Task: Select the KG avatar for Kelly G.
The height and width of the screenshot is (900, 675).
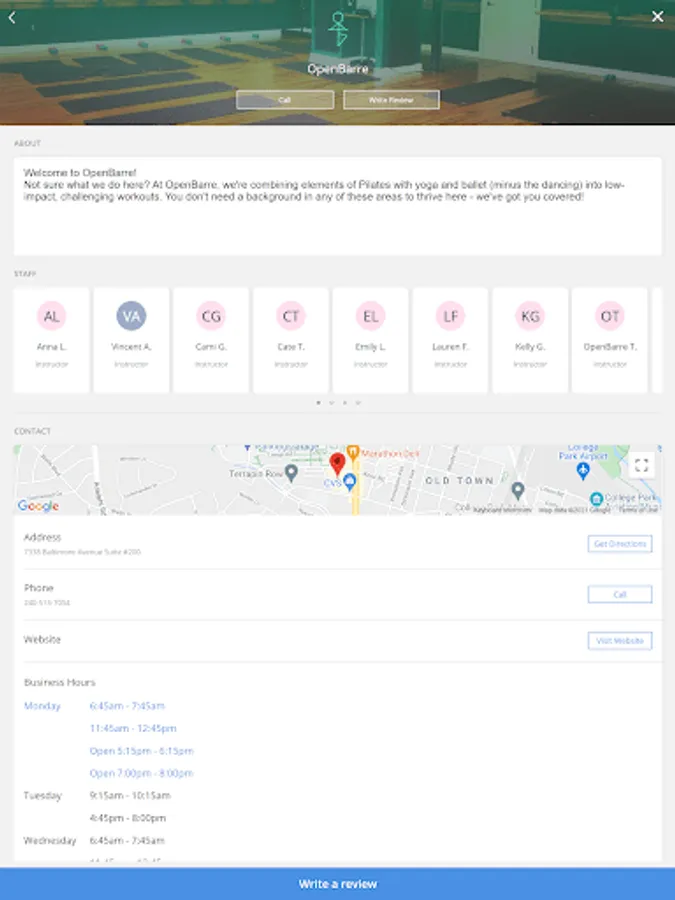Action: click(530, 316)
